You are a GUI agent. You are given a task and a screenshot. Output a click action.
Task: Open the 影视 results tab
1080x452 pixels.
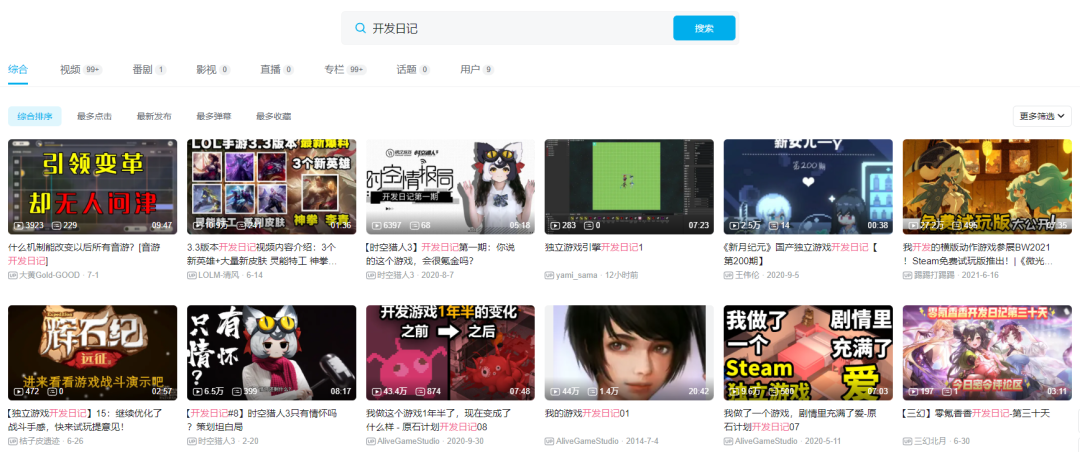click(x=213, y=70)
